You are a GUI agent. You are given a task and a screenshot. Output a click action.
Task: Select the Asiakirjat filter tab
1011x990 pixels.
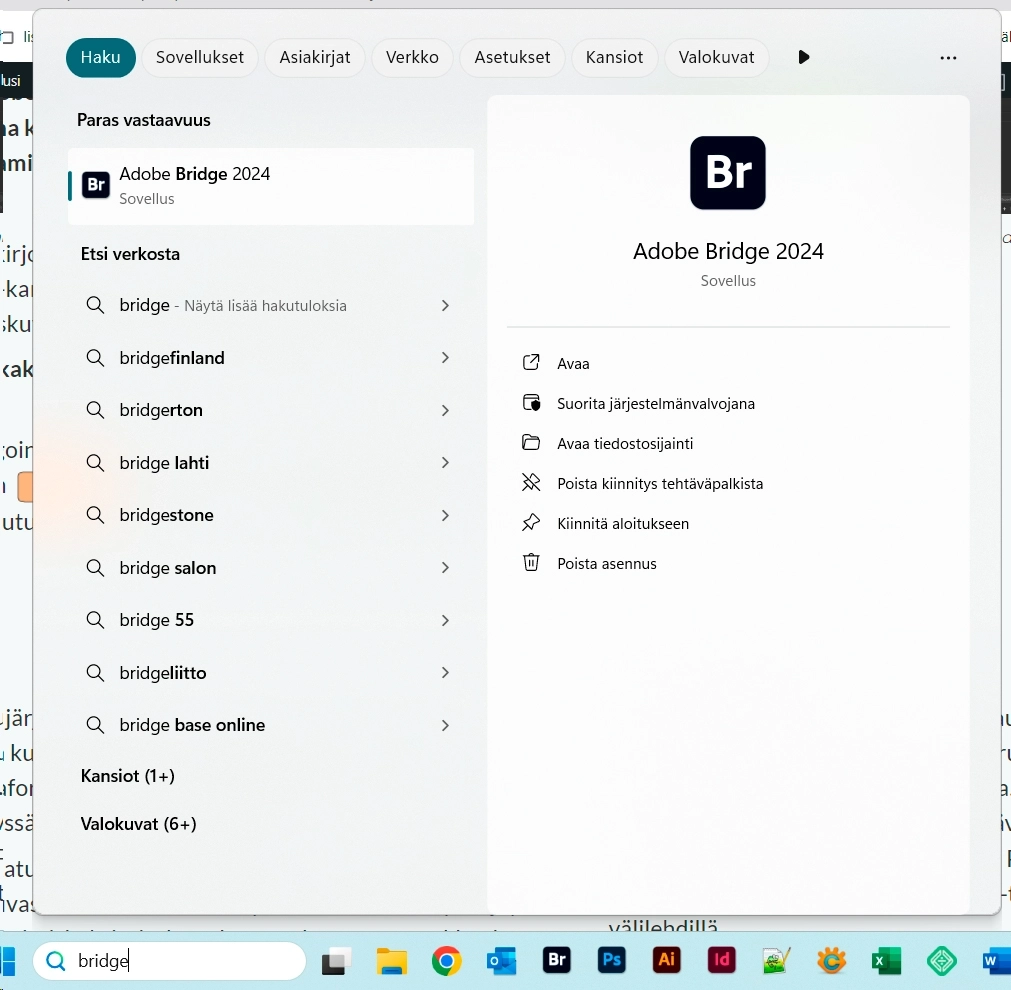click(x=315, y=58)
